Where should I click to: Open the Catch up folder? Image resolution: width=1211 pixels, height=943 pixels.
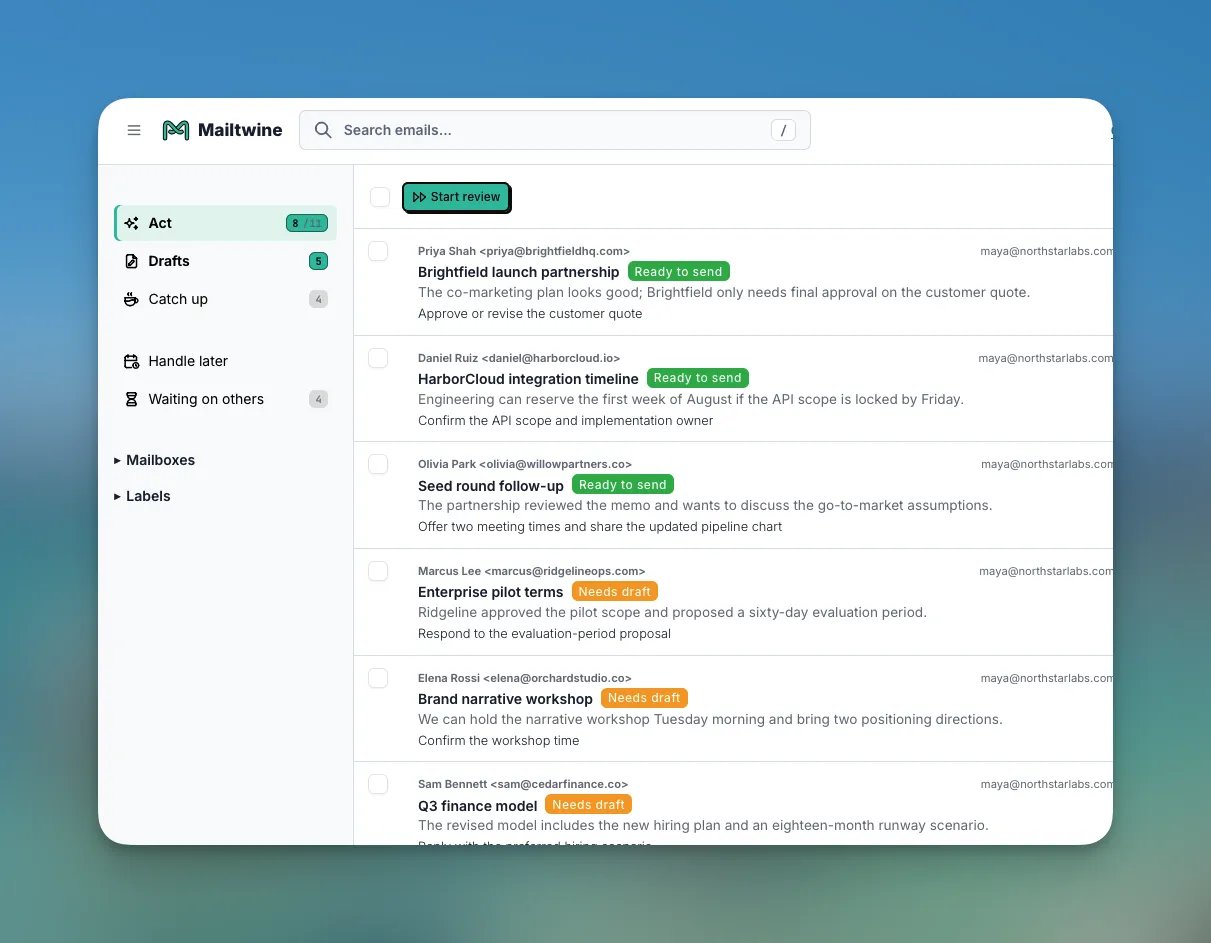click(225, 299)
